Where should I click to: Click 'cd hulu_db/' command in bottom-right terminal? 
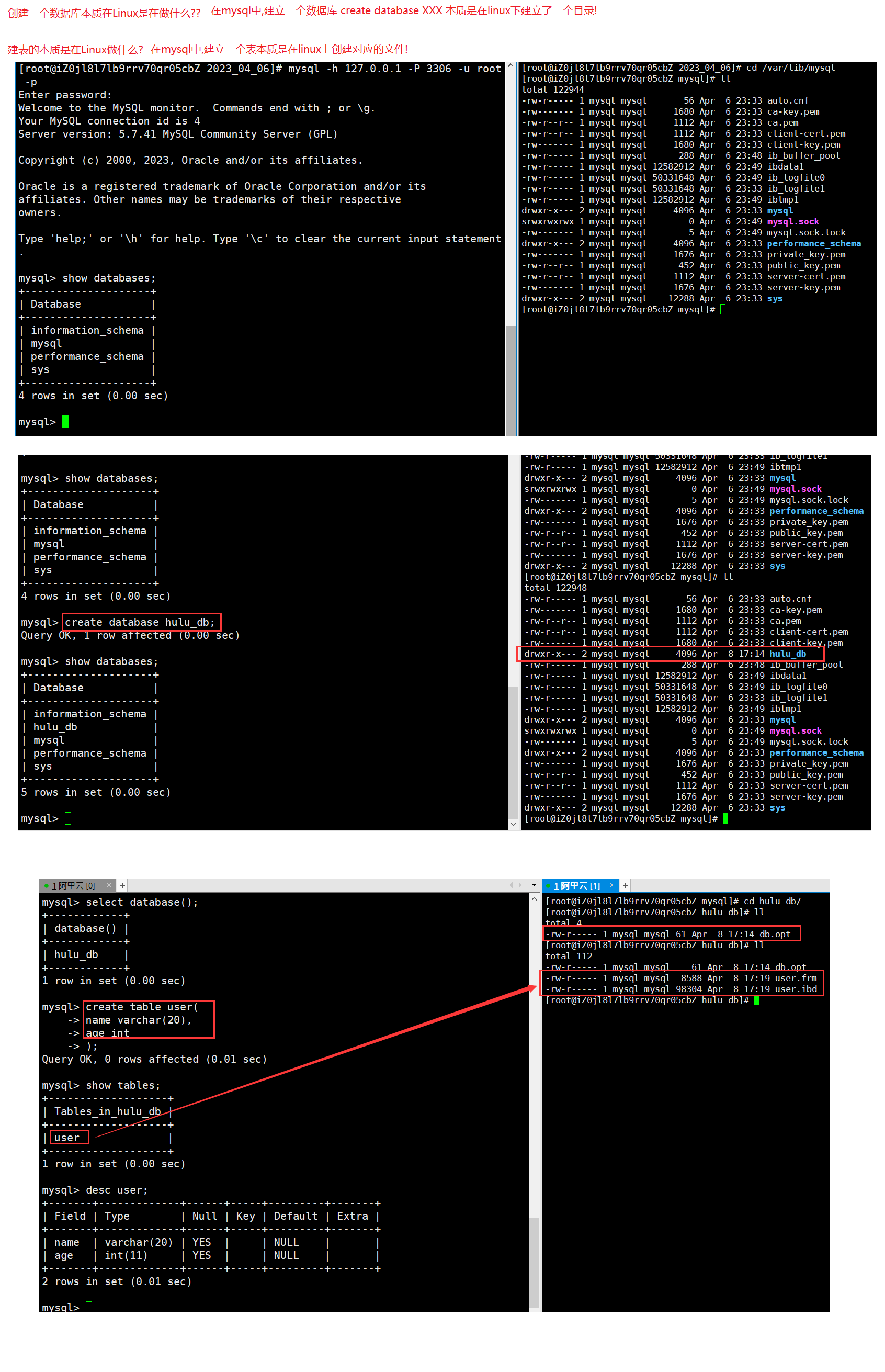tap(773, 901)
